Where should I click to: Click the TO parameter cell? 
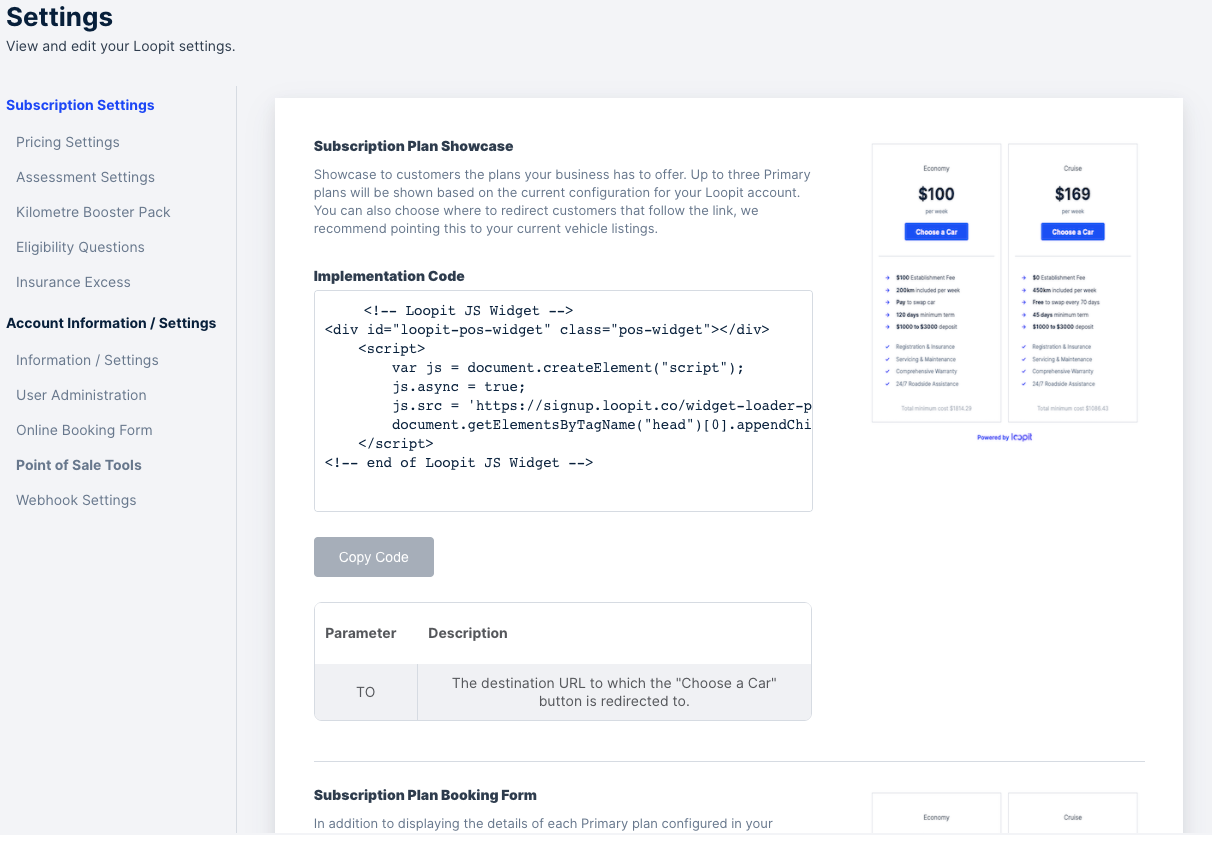pos(366,692)
